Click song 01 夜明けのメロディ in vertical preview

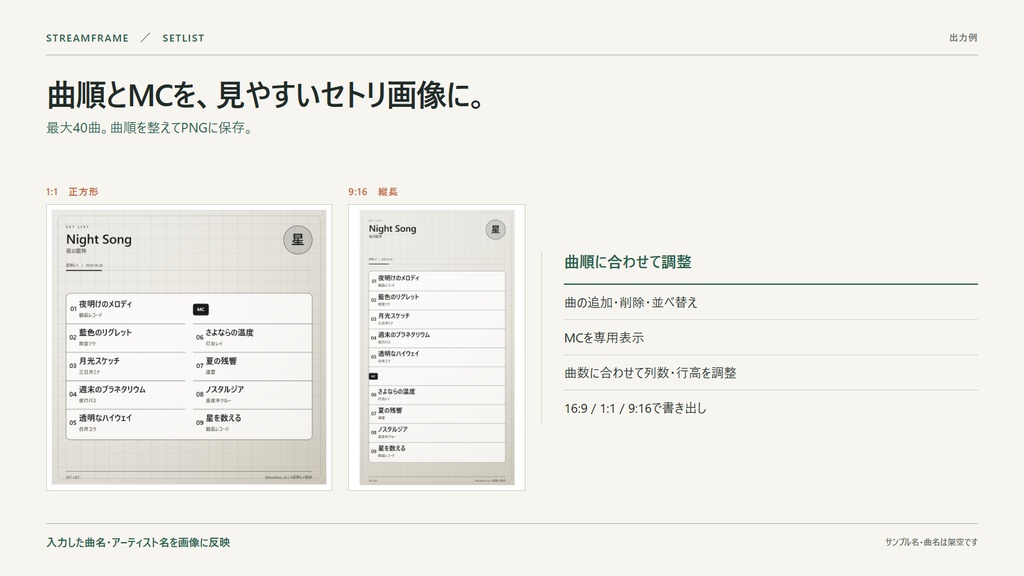[437, 281]
